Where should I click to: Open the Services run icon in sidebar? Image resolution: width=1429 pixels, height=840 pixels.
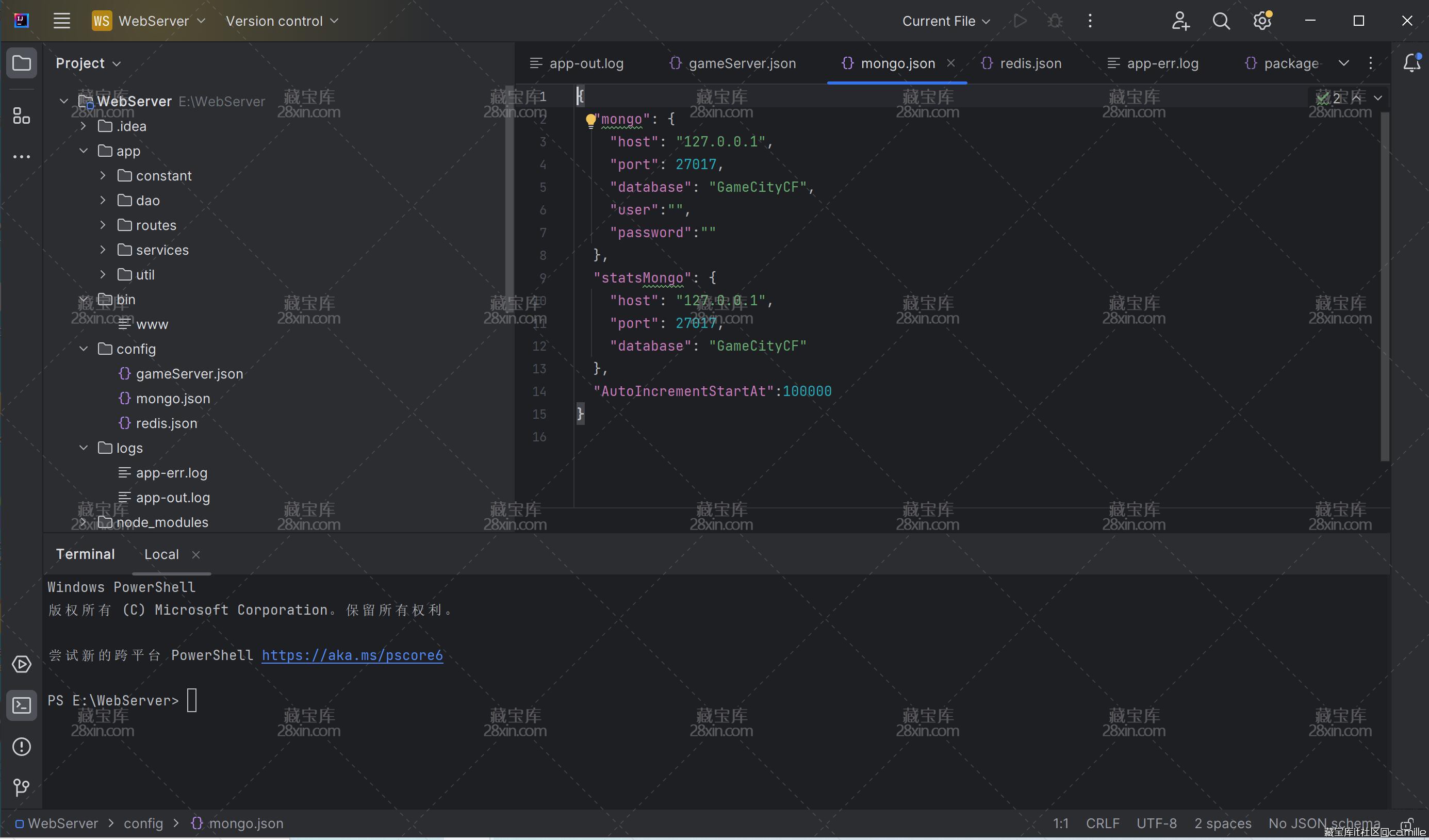point(22,664)
